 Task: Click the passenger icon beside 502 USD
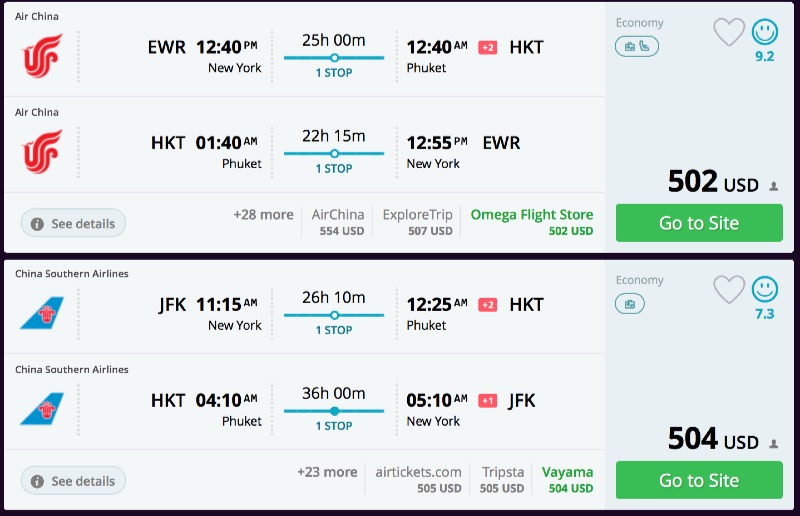pos(774,186)
